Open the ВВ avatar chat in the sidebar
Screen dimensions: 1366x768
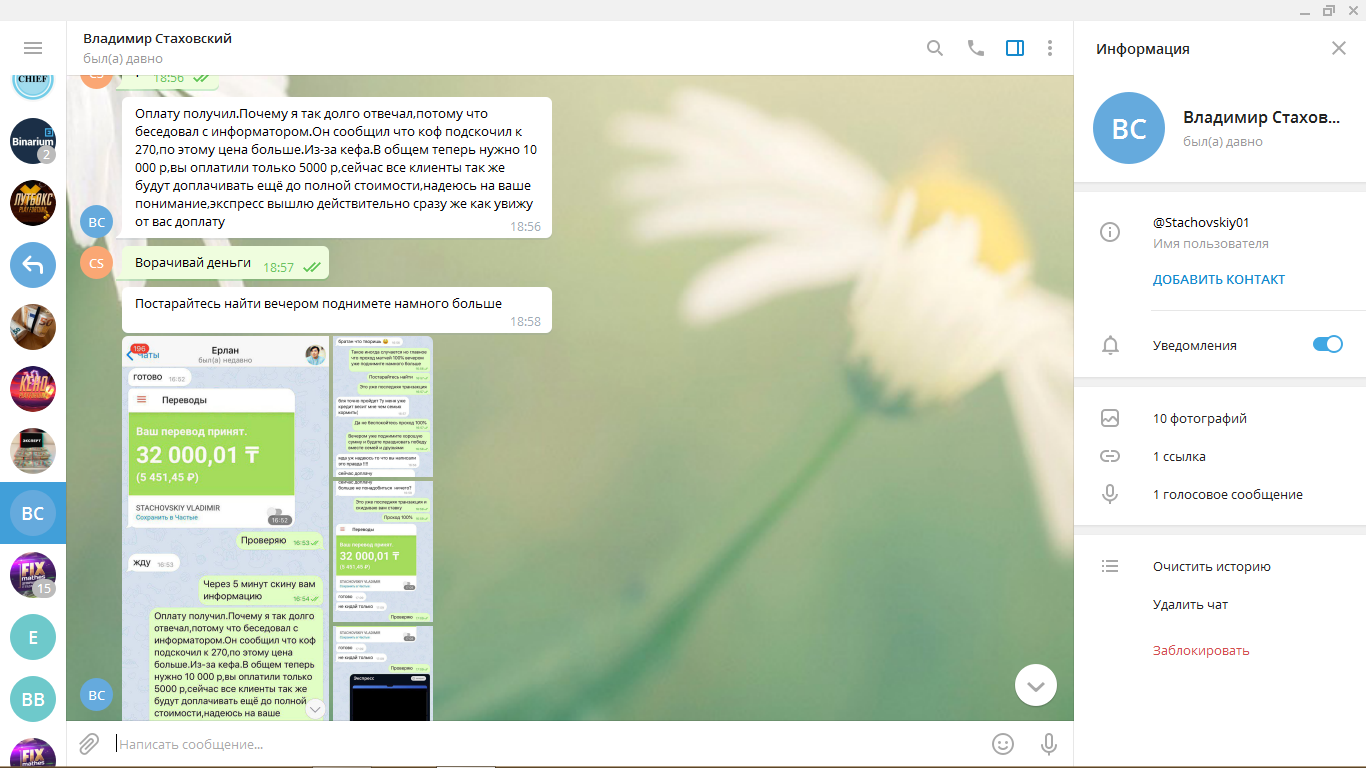33,699
